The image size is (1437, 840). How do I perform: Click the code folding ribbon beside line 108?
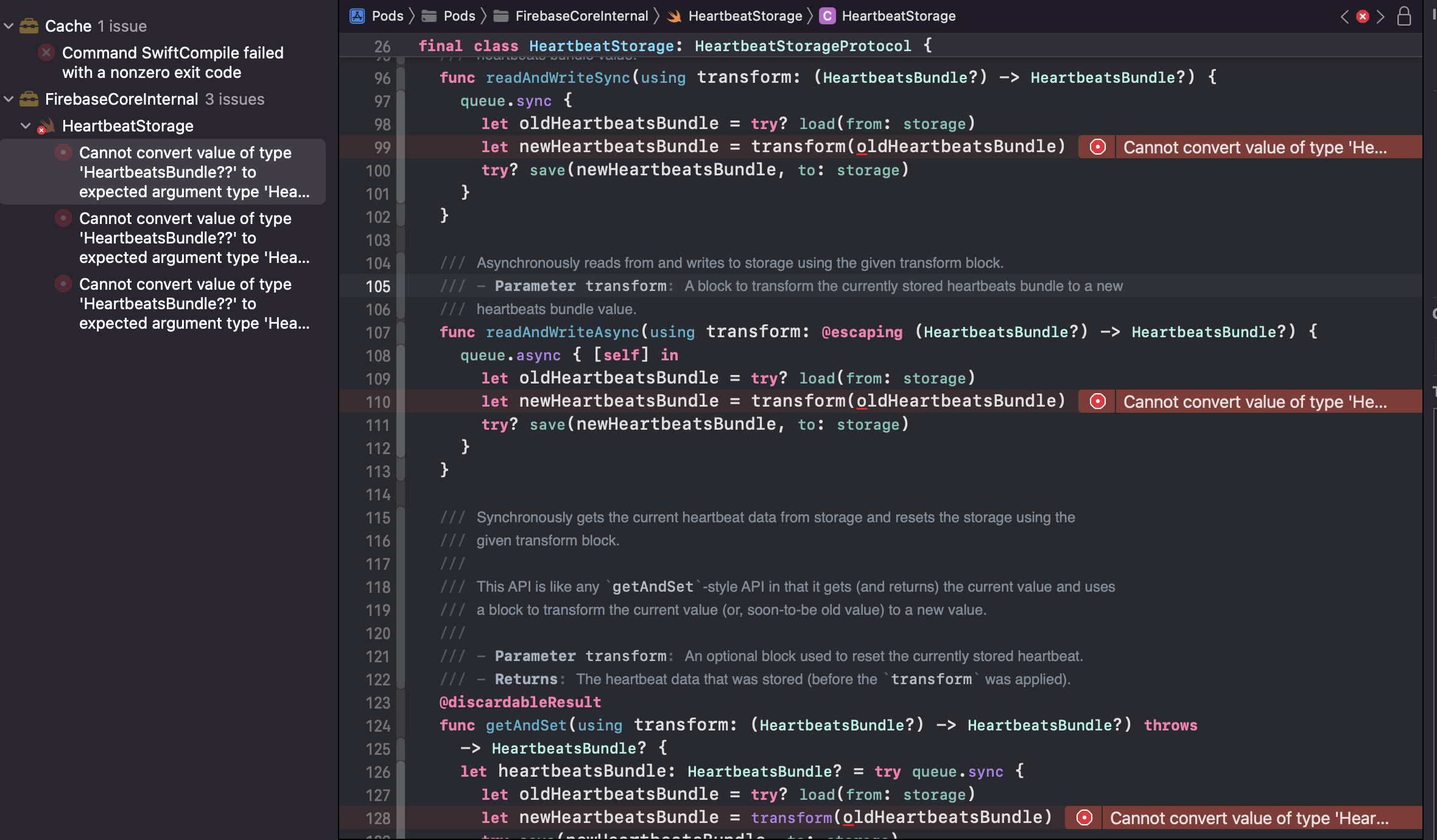coord(401,355)
